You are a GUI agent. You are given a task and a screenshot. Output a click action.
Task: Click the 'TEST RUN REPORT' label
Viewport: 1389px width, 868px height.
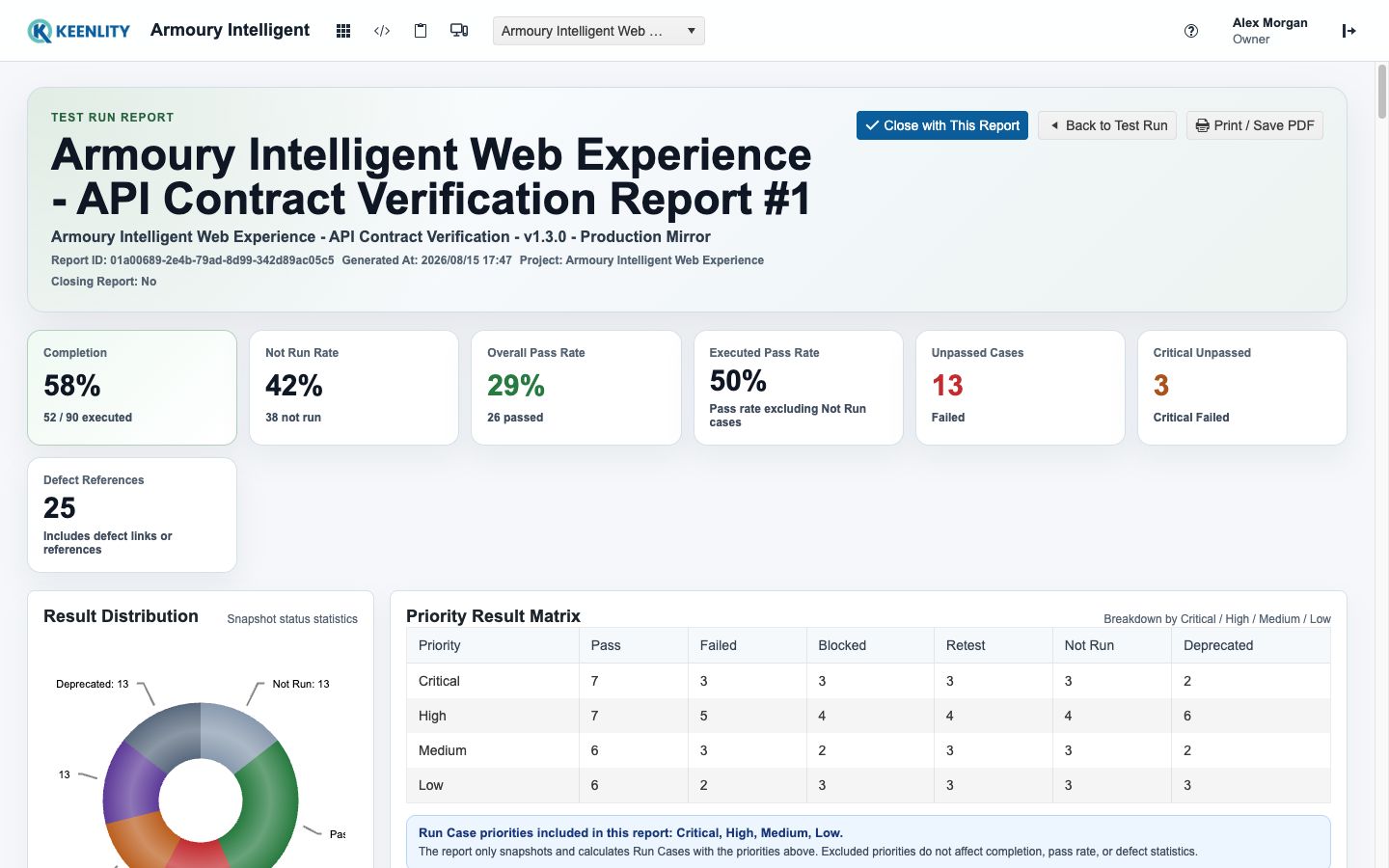pyautogui.click(x=113, y=118)
